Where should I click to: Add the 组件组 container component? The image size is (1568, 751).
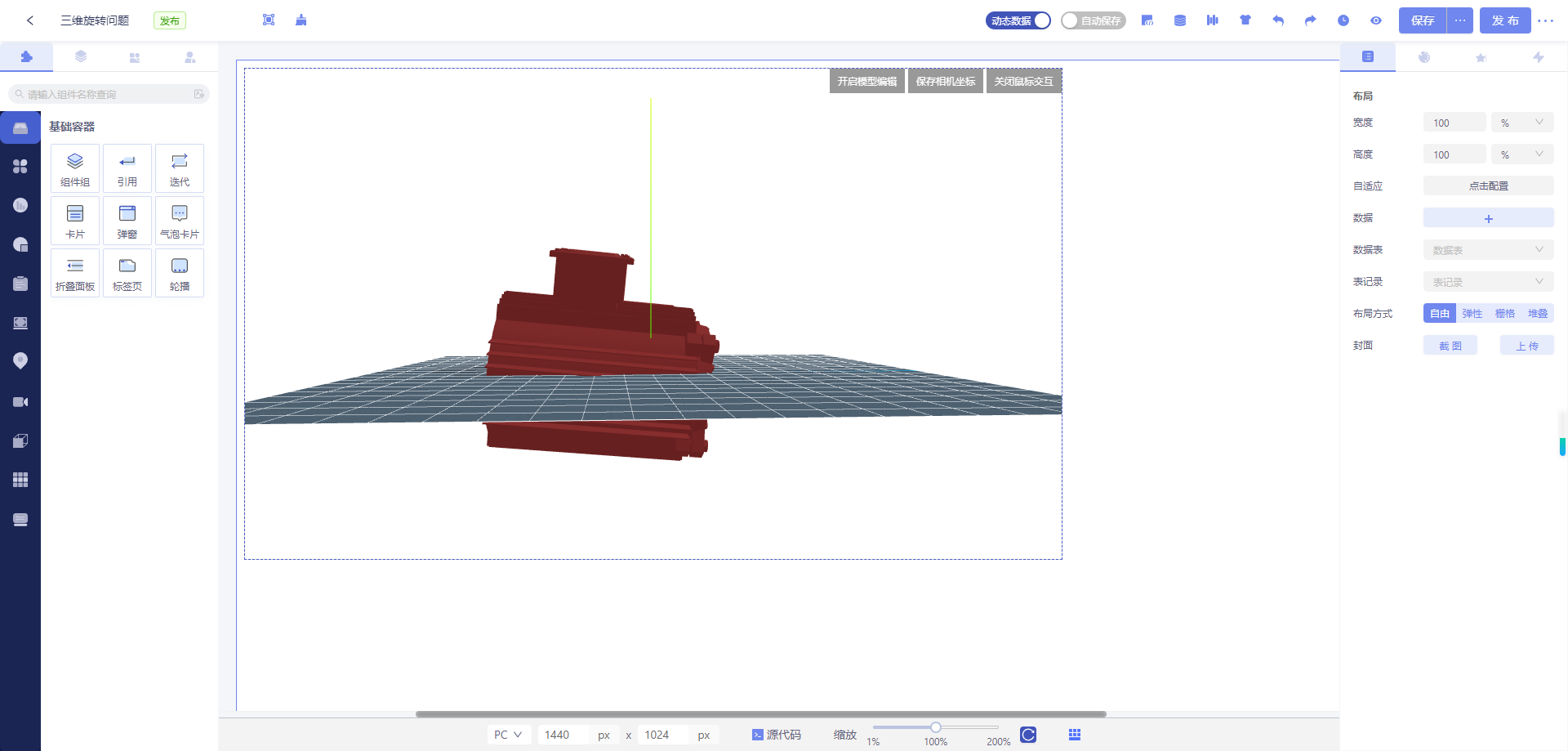point(75,168)
